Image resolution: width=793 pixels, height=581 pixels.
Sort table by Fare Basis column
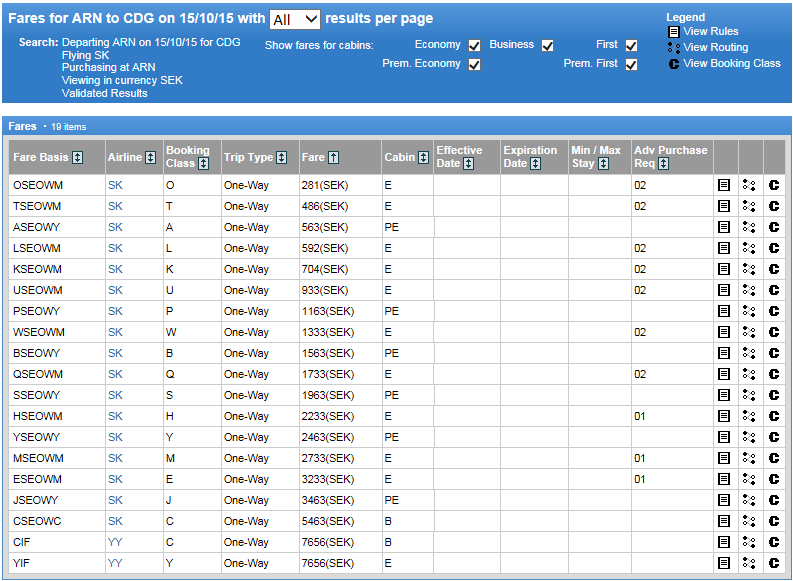(77, 157)
